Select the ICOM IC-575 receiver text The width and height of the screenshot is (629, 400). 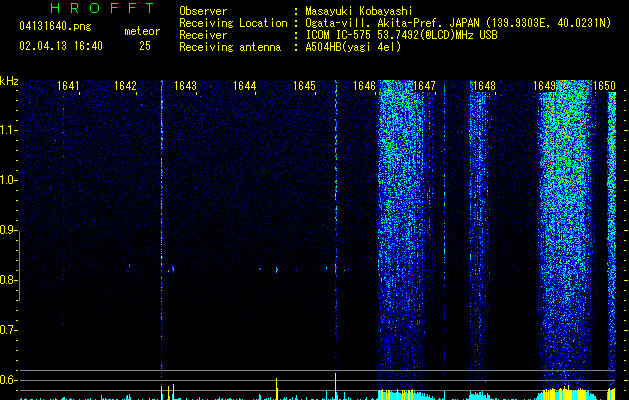pyautogui.click(x=401, y=35)
